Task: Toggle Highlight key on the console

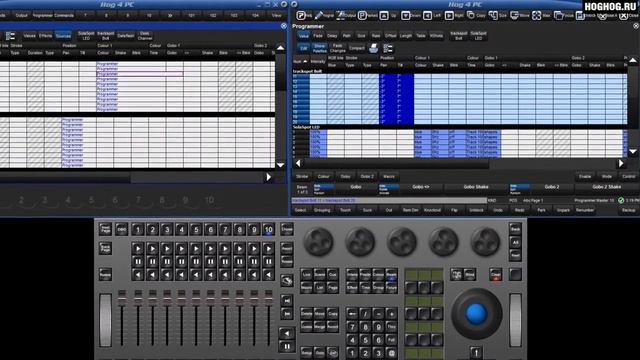Action: pyautogui.click(x=456, y=275)
